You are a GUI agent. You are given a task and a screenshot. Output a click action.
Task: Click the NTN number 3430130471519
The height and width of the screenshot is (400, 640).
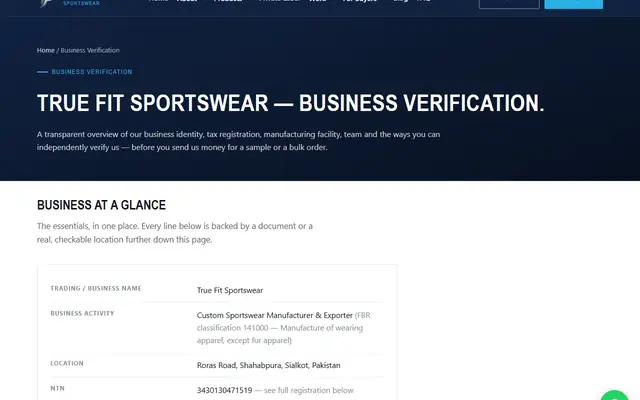click(224, 390)
